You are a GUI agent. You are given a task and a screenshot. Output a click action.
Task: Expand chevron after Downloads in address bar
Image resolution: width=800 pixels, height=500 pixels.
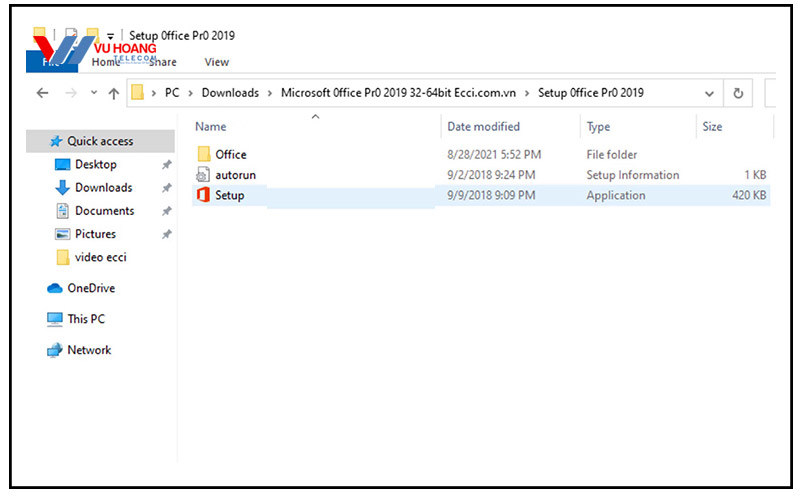(x=270, y=93)
